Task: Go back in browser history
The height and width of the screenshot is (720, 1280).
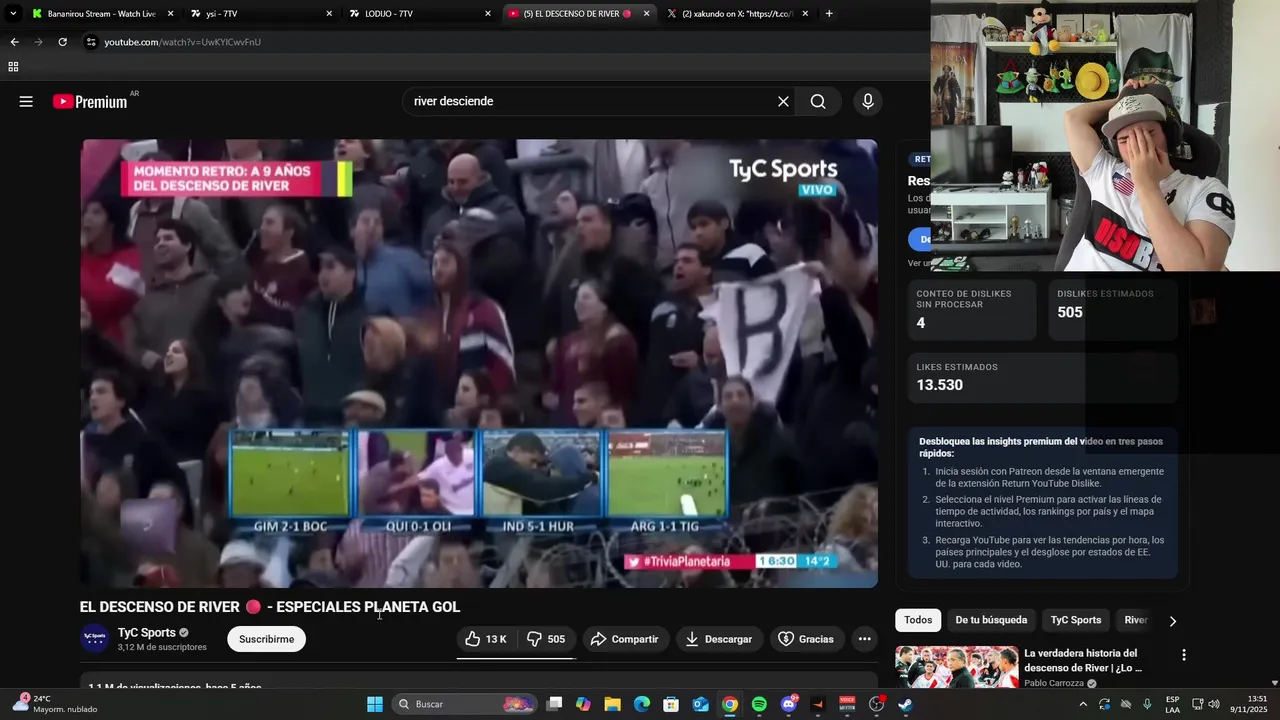Action: click(x=14, y=42)
